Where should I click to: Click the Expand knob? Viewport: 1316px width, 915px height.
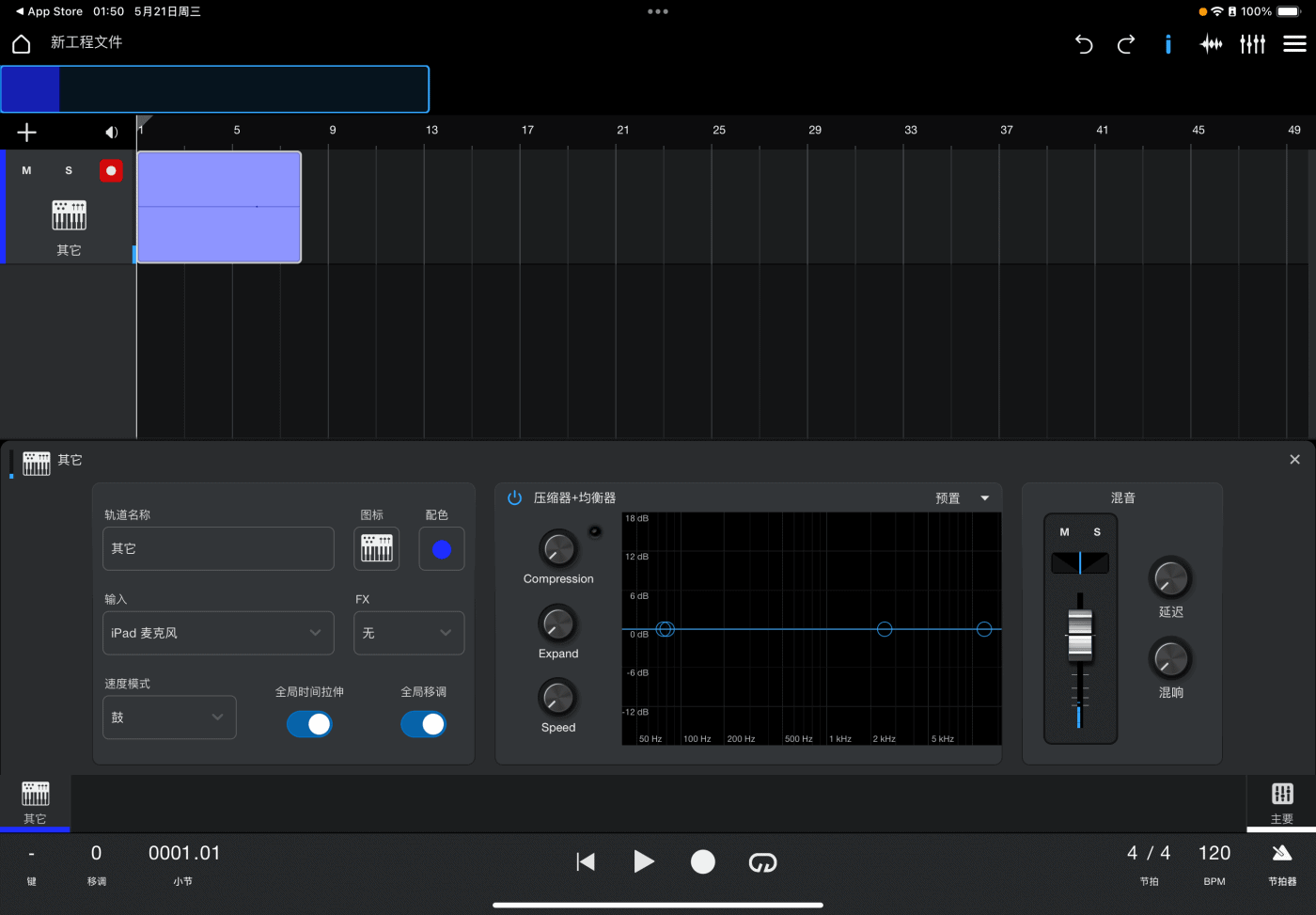pos(558,623)
